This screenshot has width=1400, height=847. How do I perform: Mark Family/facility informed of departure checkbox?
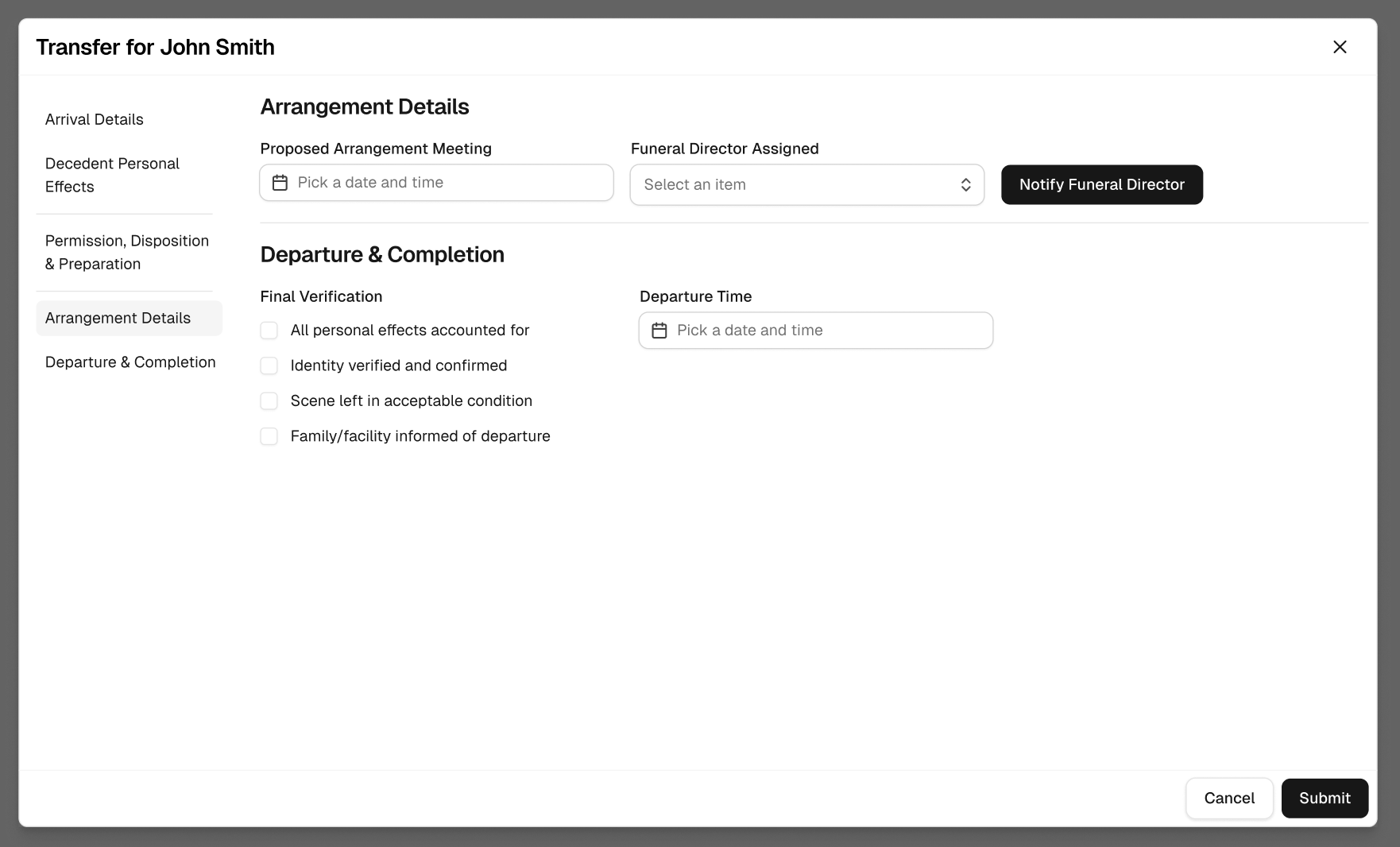(x=269, y=436)
